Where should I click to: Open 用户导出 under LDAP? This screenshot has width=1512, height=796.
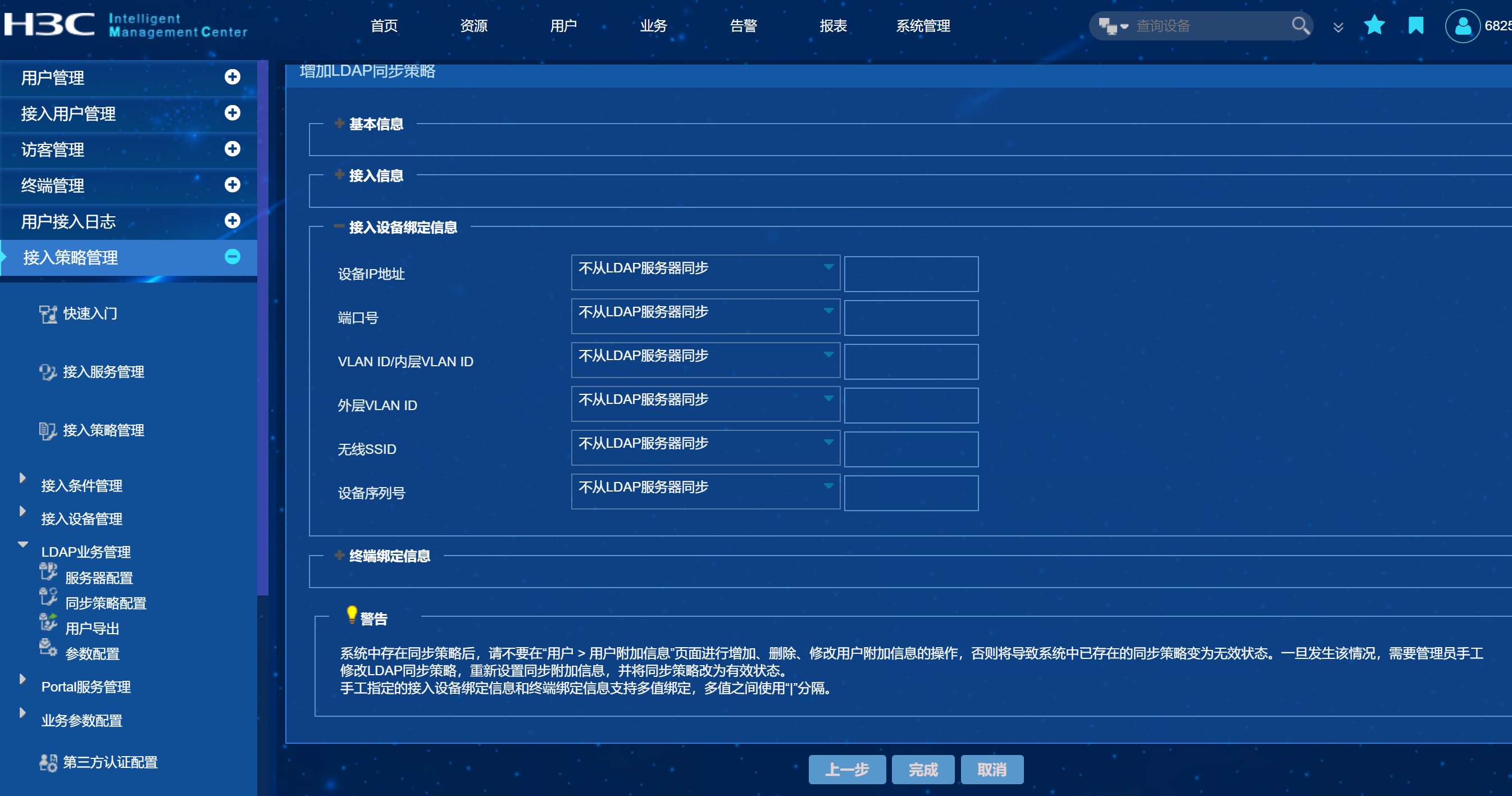[x=92, y=628]
